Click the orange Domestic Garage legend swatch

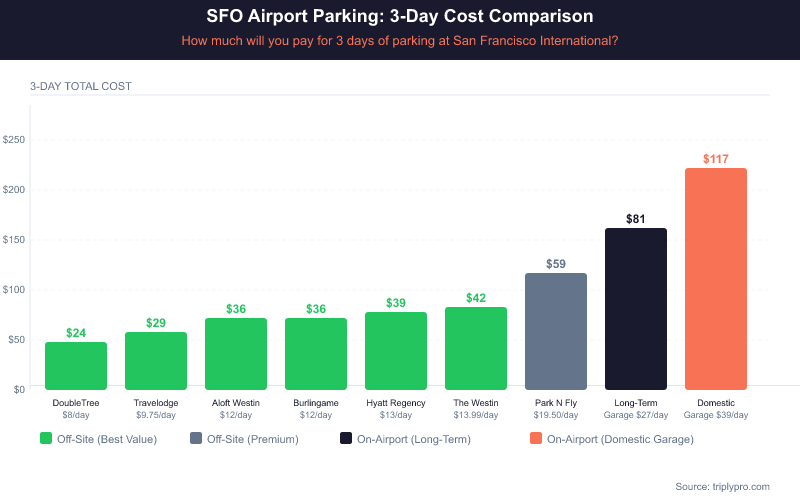[535, 438]
